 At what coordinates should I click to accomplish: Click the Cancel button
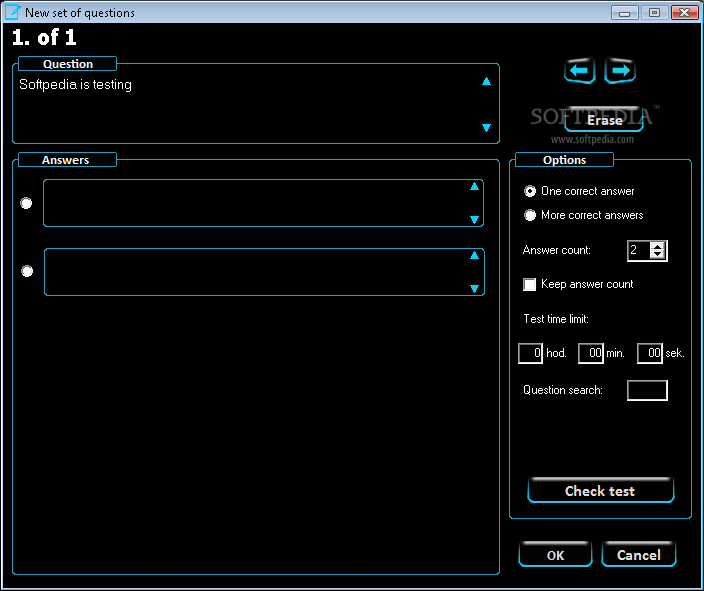click(638, 555)
